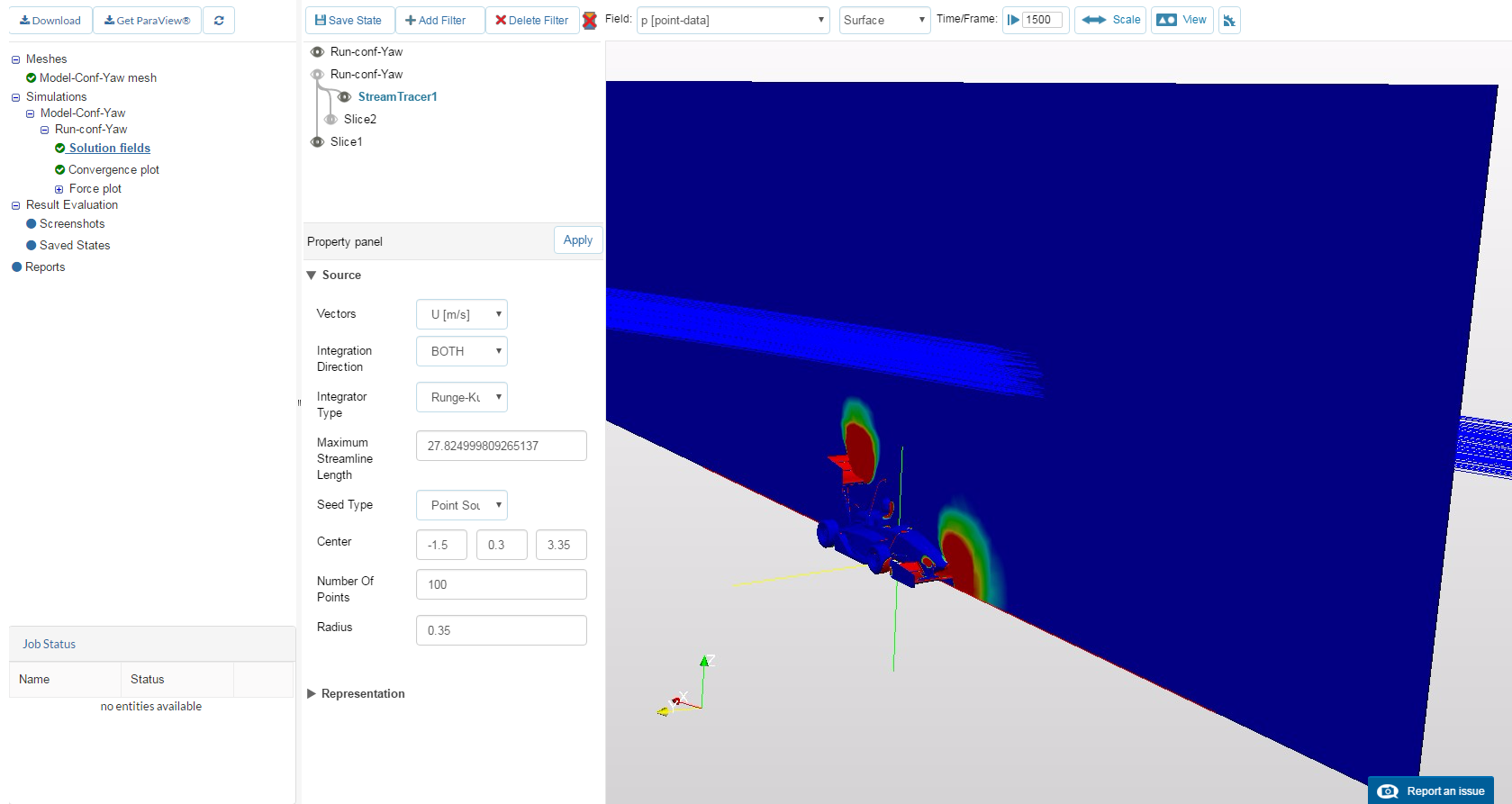Viewport: 1512px width, 804px height.
Task: Click the Status column header
Action: 177,680
